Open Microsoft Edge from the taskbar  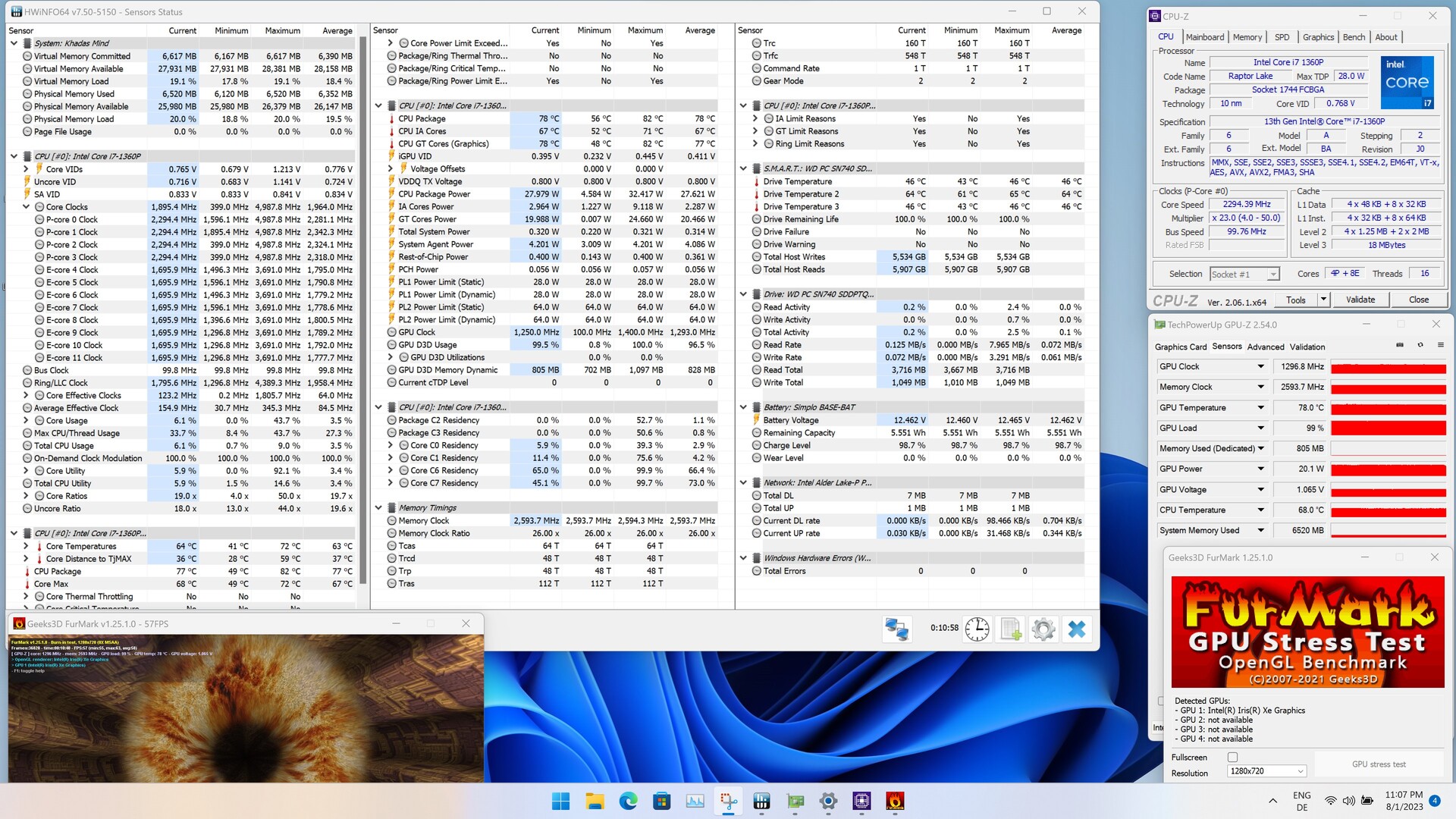point(628,801)
